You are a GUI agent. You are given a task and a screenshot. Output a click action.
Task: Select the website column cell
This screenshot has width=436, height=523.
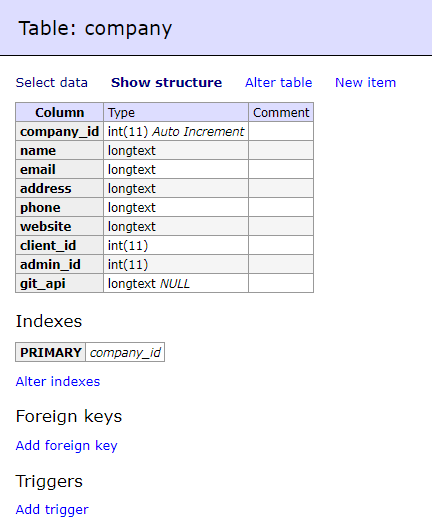coord(59,226)
